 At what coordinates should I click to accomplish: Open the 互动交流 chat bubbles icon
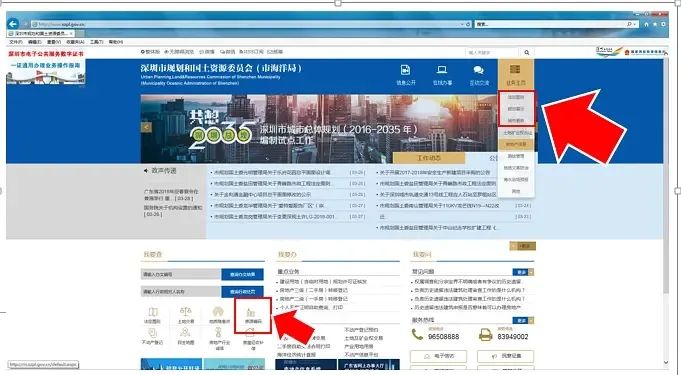click(479, 70)
